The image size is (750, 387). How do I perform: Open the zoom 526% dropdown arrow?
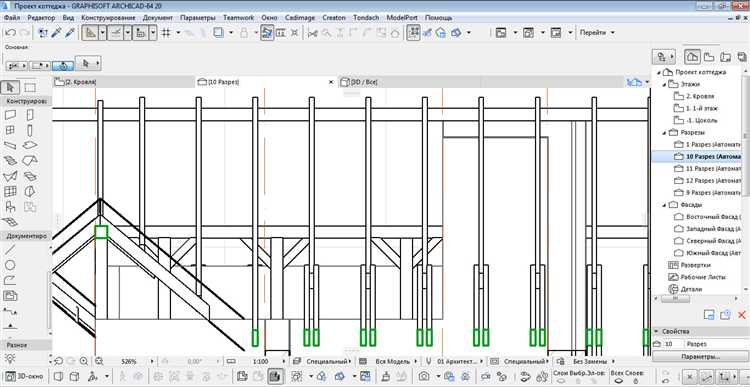[153, 361]
